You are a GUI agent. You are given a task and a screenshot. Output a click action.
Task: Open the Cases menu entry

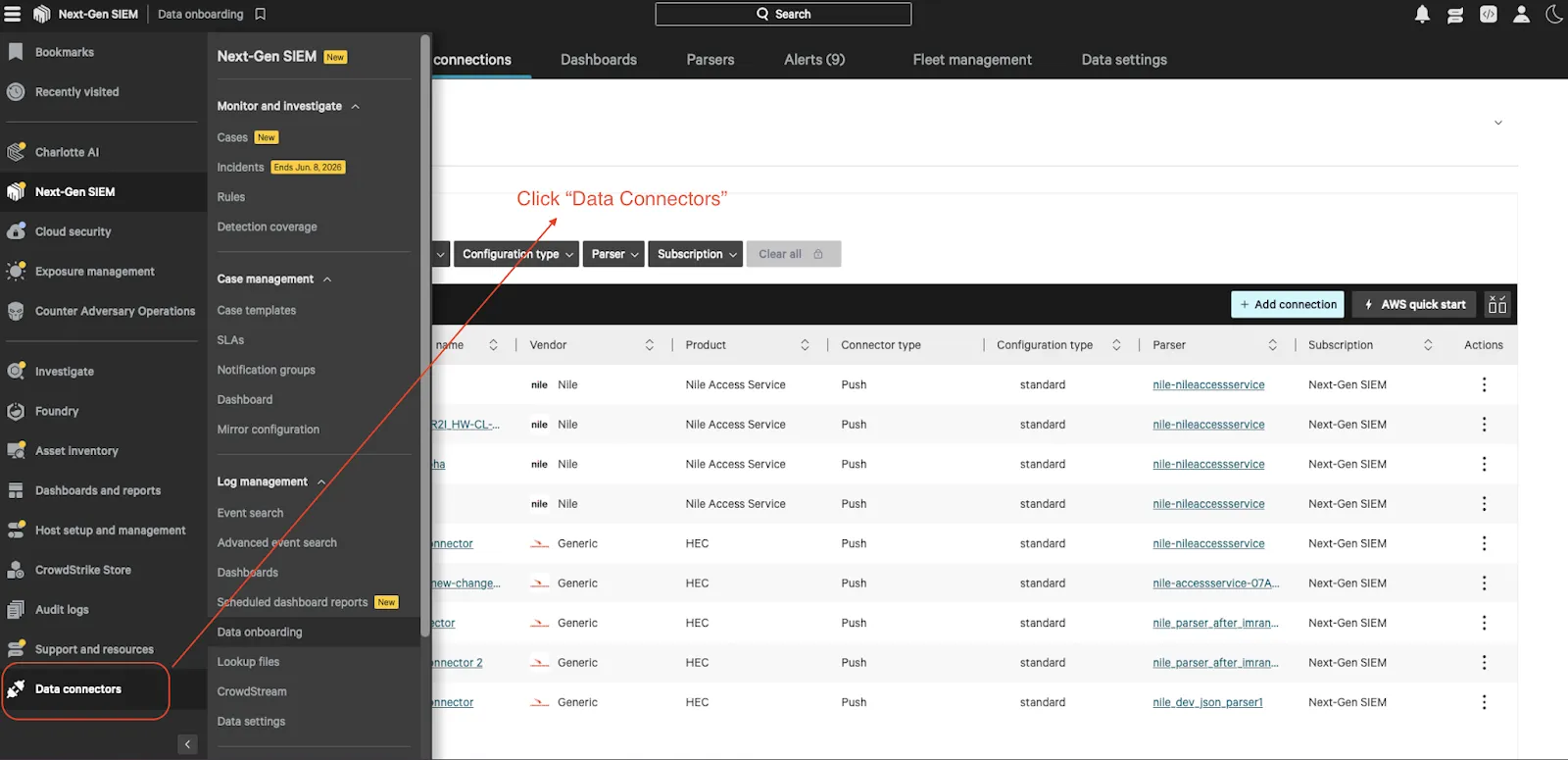(232, 137)
